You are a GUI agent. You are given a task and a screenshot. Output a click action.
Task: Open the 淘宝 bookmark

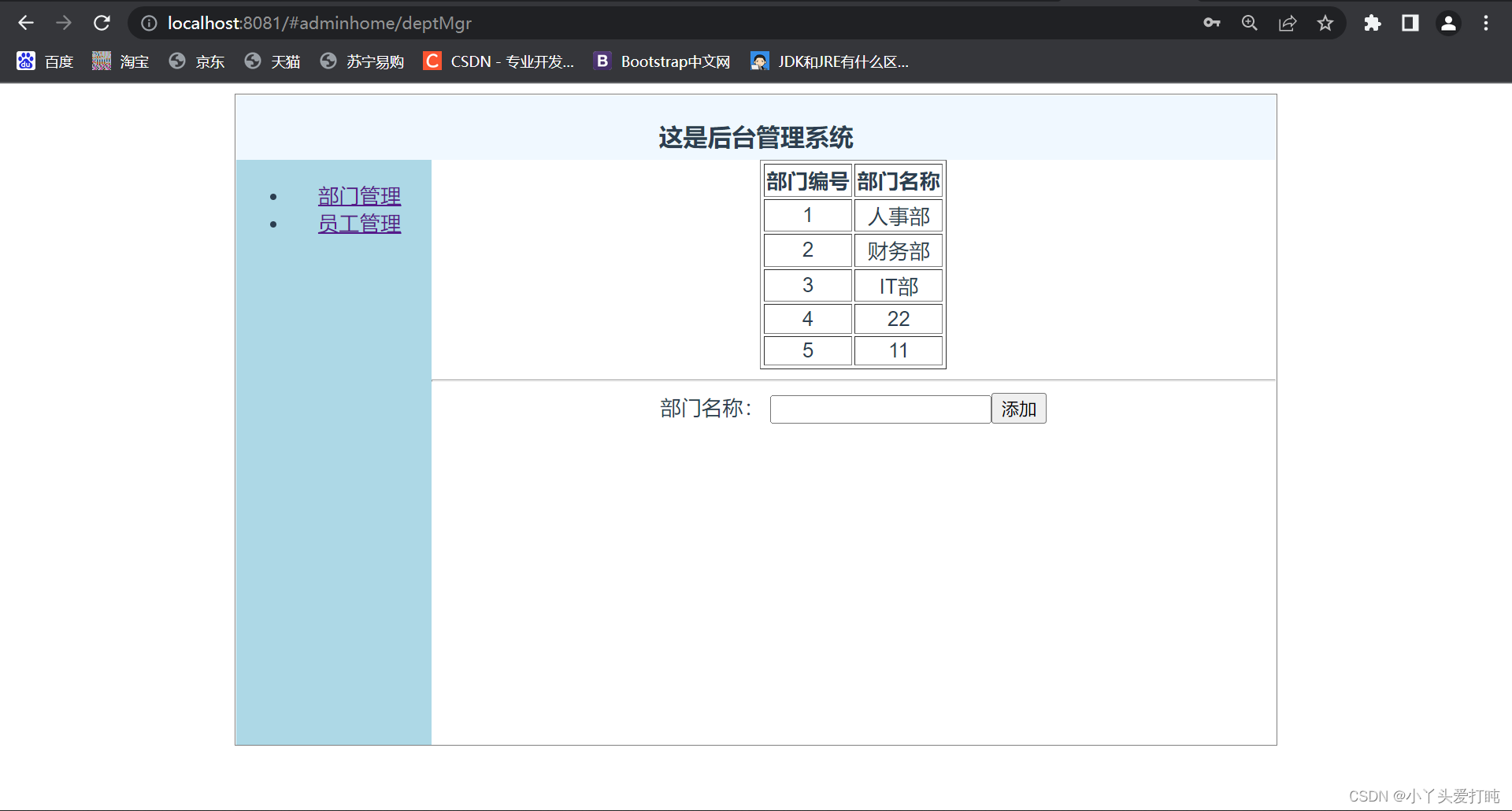pos(120,61)
